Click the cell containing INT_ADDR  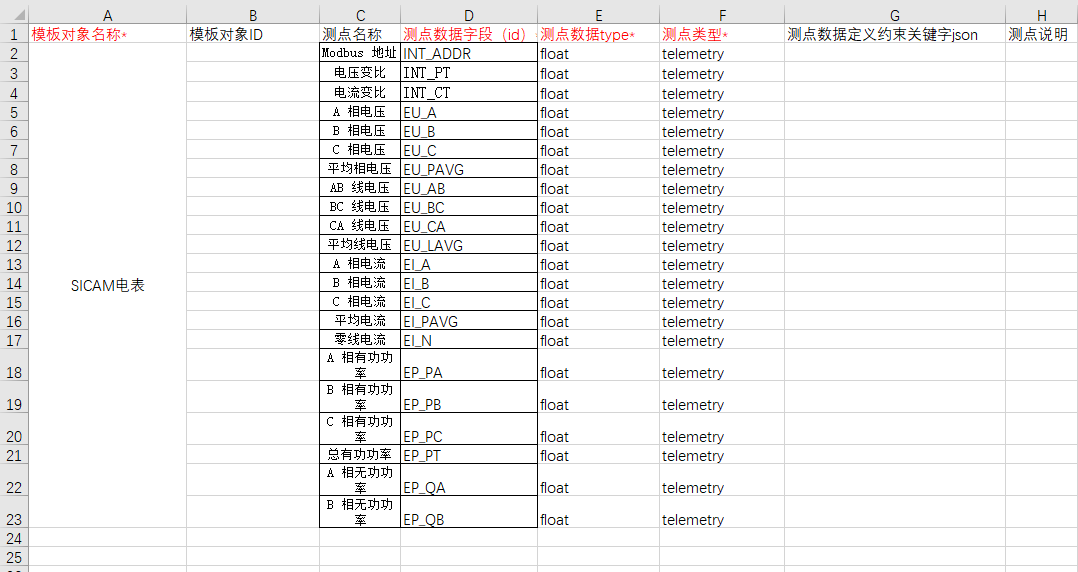[x=469, y=54]
